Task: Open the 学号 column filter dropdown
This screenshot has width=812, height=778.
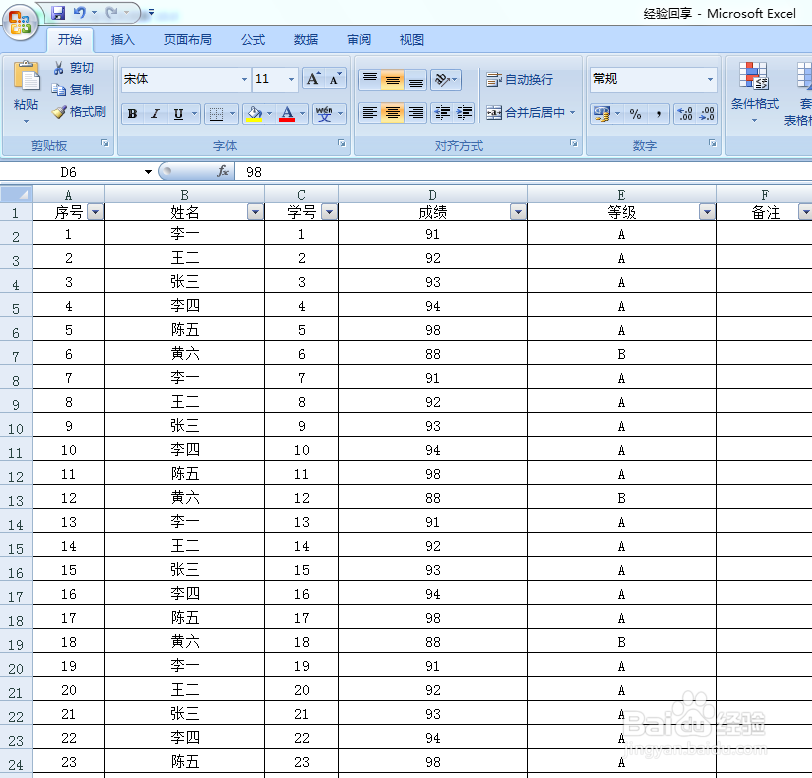Action: [x=329, y=212]
